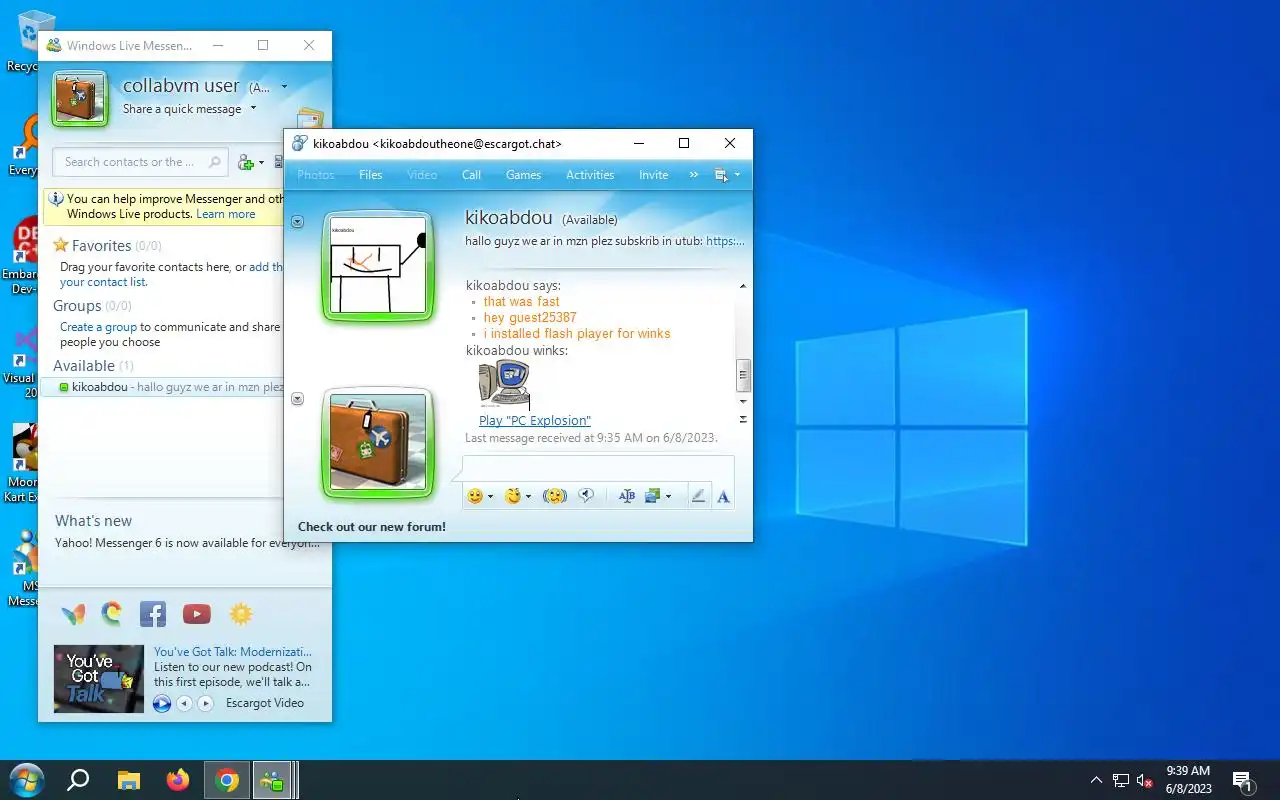Image resolution: width=1280 pixels, height=800 pixels.
Task: Click the message typing box
Action: 598,470
